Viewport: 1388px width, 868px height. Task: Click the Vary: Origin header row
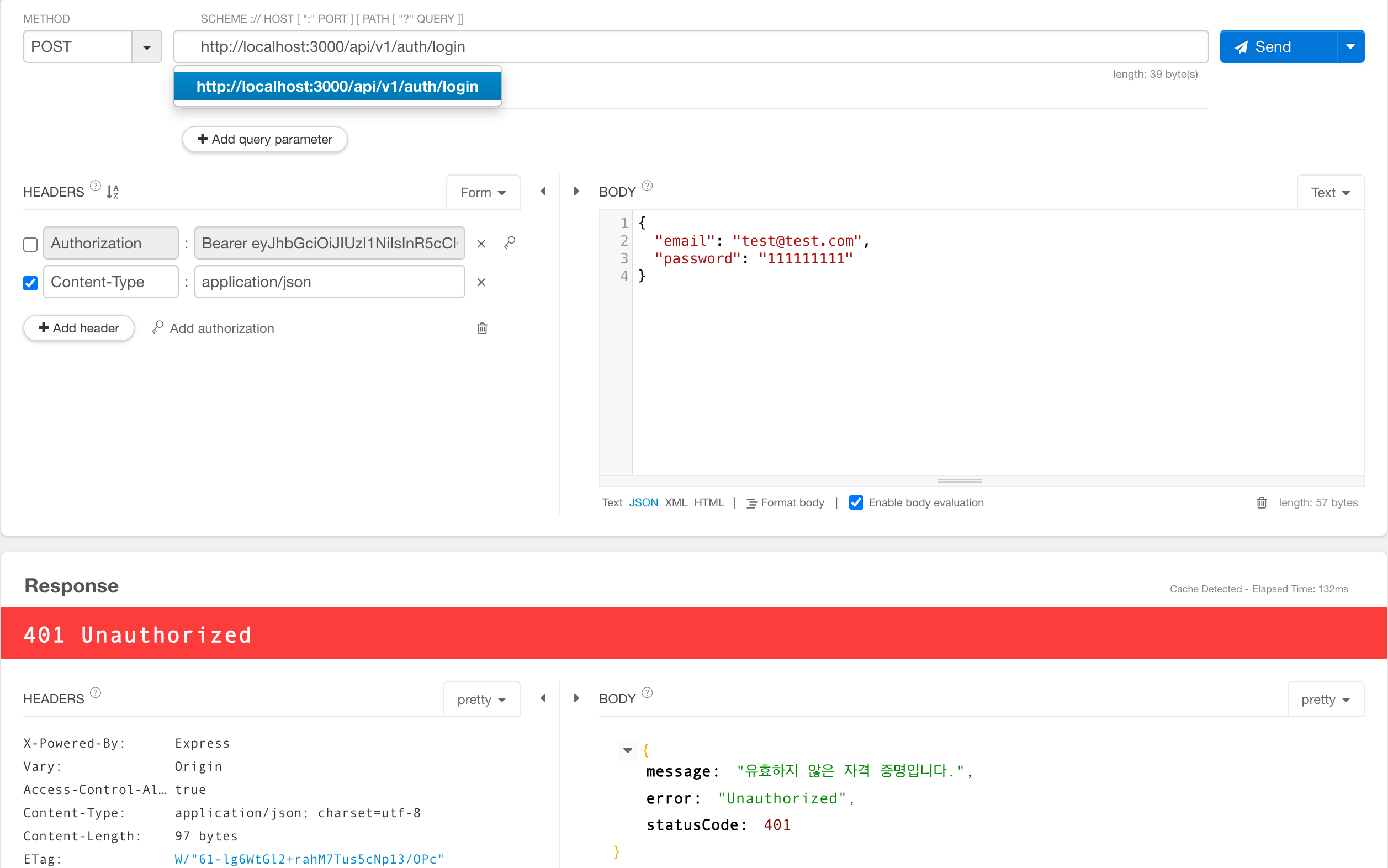(123, 766)
